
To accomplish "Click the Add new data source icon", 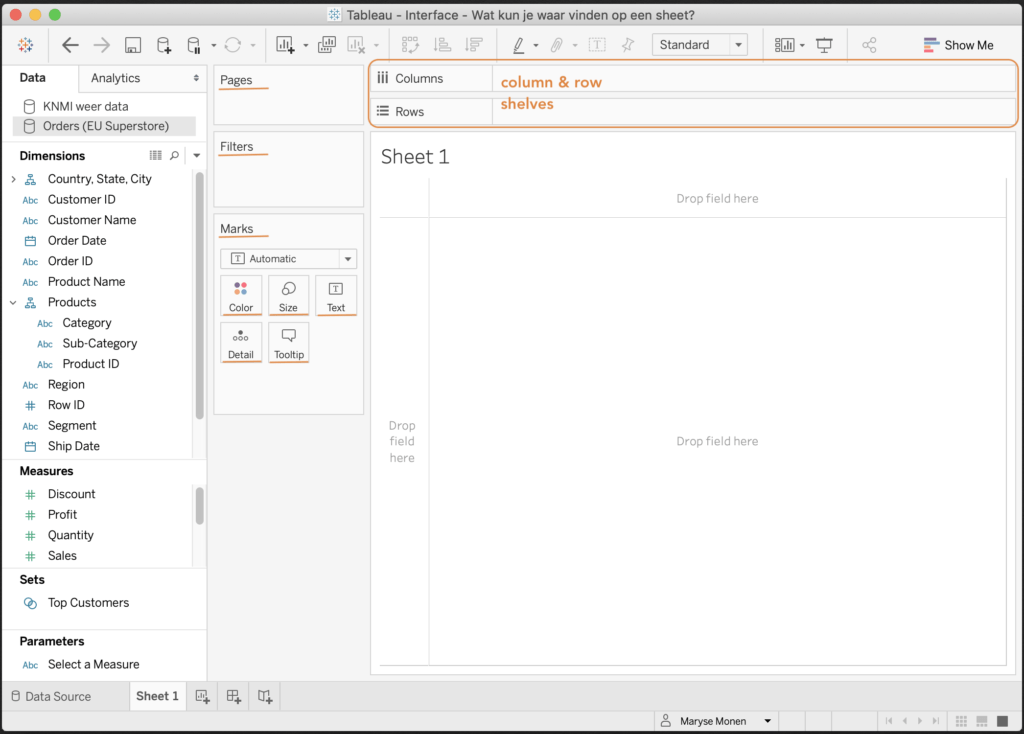I will click(164, 45).
